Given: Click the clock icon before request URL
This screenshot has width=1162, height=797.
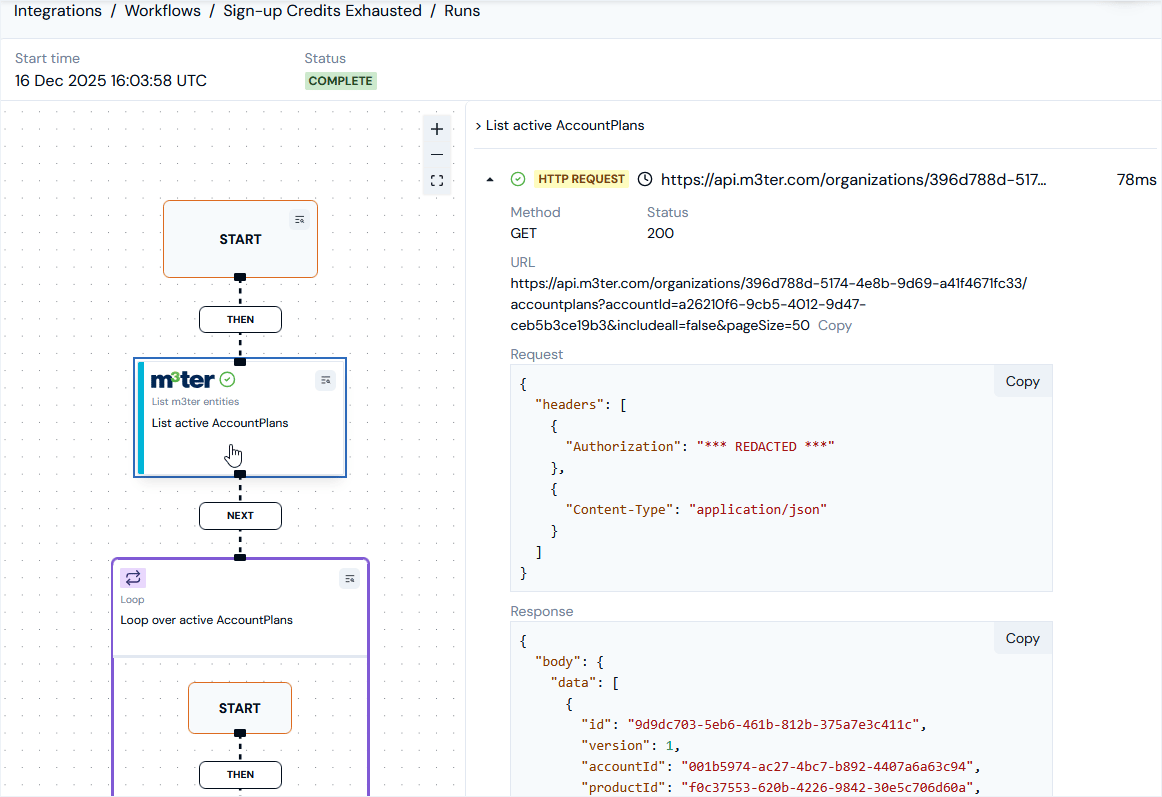Looking at the screenshot, I should pyautogui.click(x=645, y=179).
